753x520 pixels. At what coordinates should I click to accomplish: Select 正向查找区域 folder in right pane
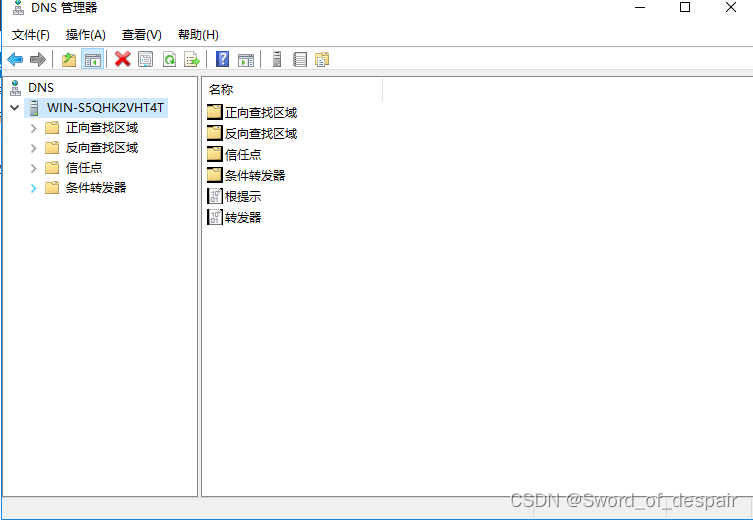pyautogui.click(x=252, y=113)
